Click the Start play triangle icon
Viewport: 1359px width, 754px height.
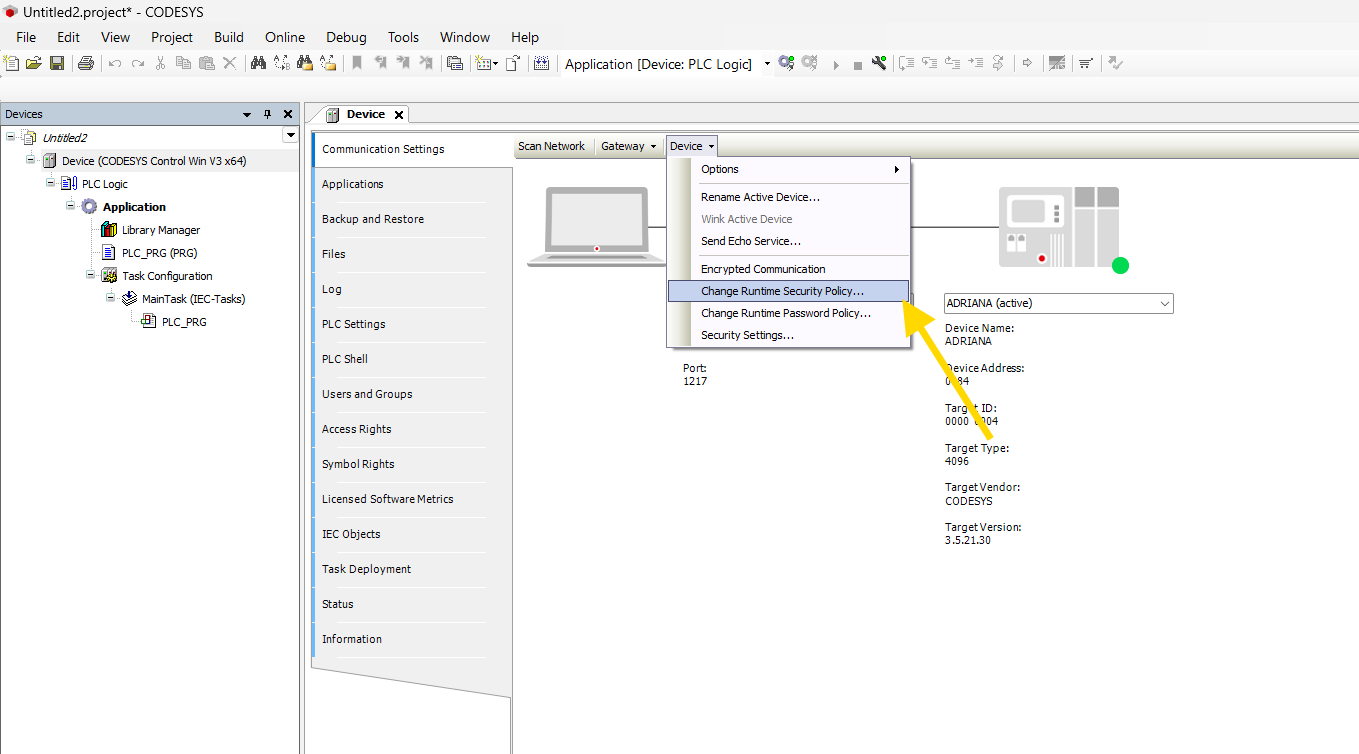point(836,64)
